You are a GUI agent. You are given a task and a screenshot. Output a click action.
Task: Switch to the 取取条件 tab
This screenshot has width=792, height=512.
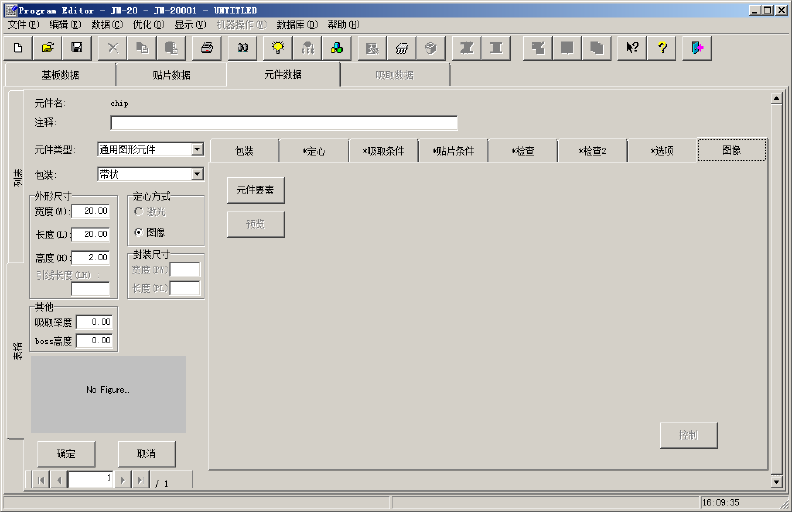tap(383, 151)
